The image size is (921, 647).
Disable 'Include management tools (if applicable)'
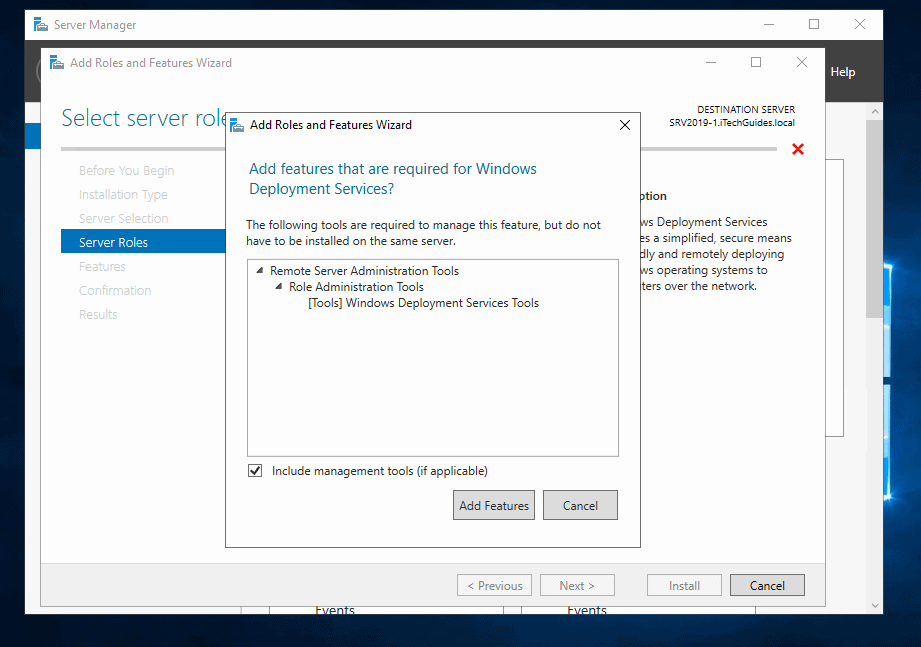coord(255,470)
